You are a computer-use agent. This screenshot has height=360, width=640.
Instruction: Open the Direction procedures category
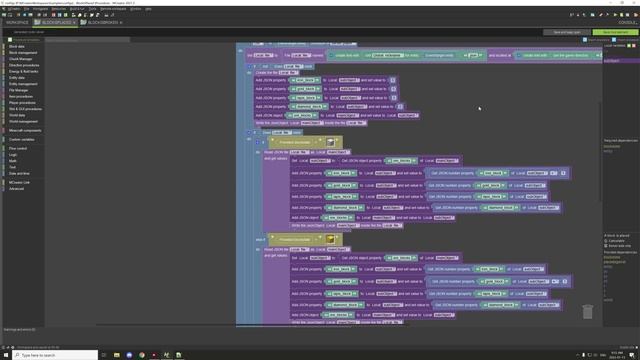tap(24, 65)
